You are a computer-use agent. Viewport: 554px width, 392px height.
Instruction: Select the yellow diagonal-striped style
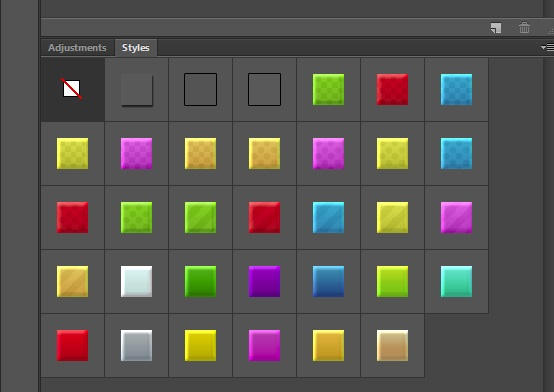(x=392, y=217)
